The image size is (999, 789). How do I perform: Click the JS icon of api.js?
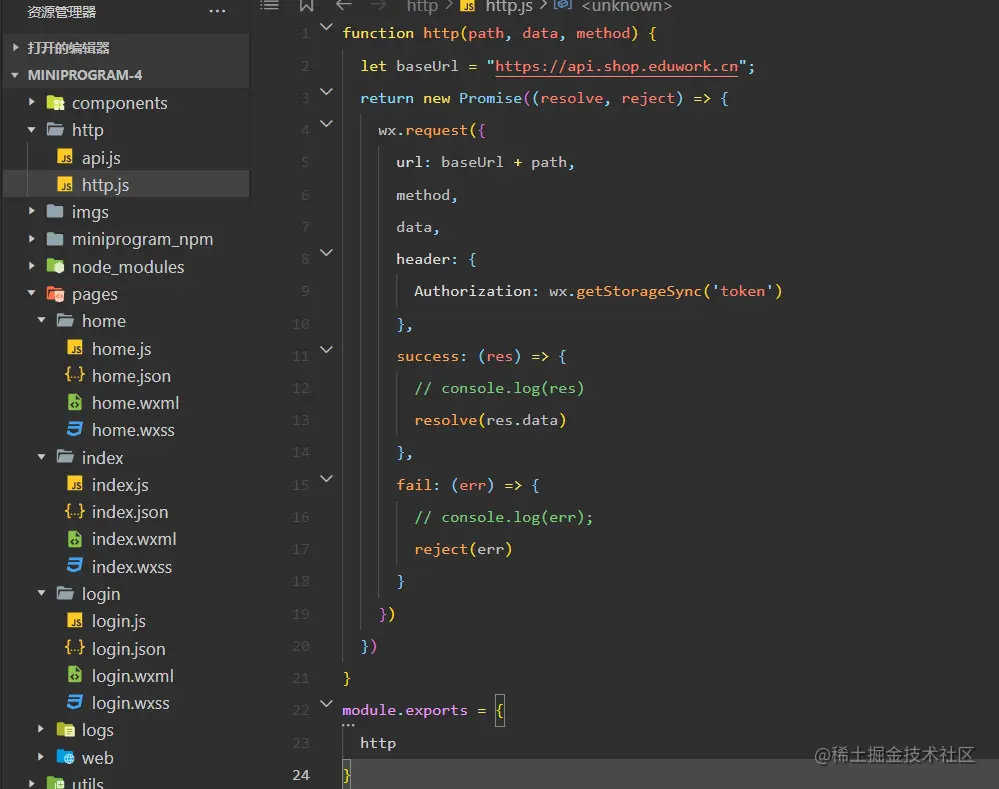(x=65, y=157)
